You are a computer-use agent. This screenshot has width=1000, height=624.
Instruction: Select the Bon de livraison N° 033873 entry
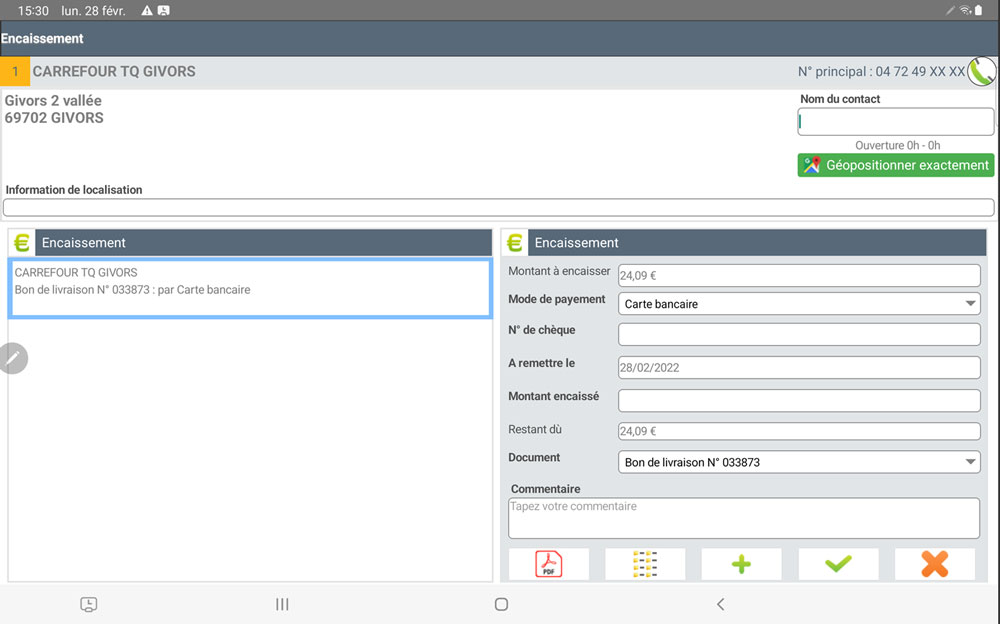(x=249, y=288)
